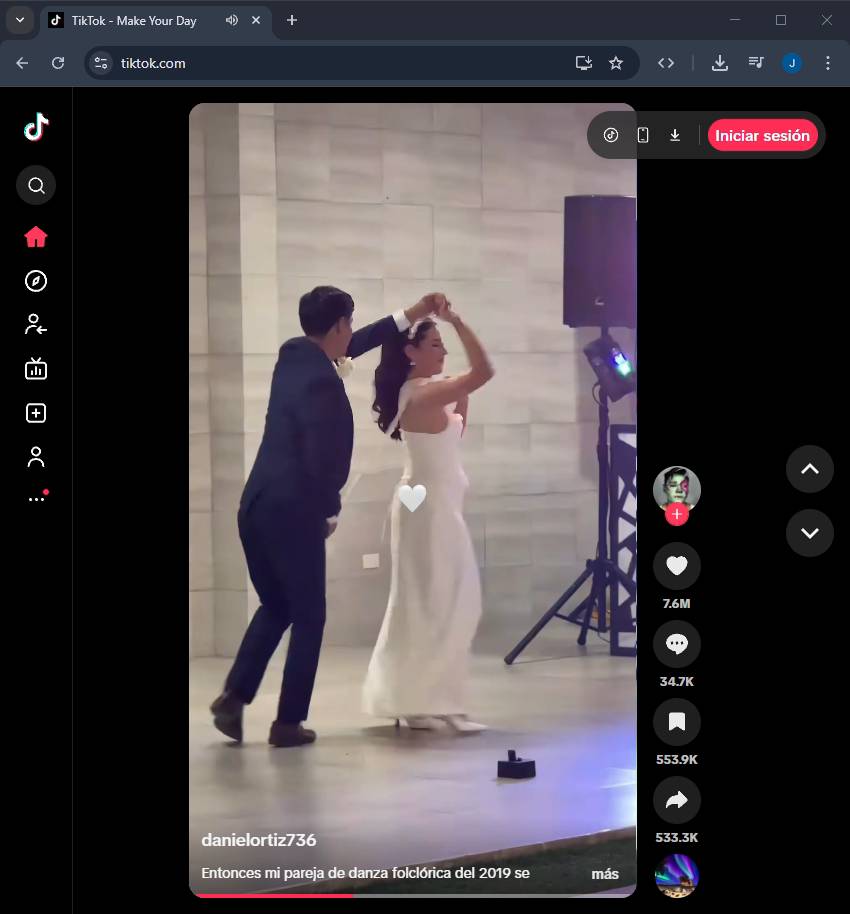Click the Upload plus icon
This screenshot has height=914, width=850.
36,413
